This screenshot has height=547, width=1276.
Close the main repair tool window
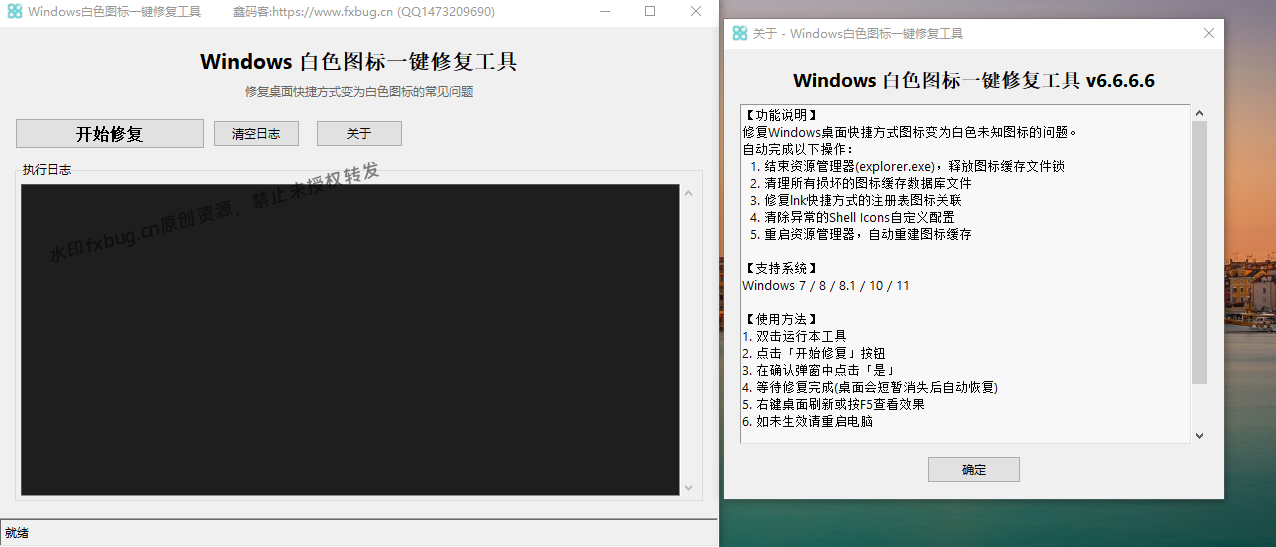(696, 12)
